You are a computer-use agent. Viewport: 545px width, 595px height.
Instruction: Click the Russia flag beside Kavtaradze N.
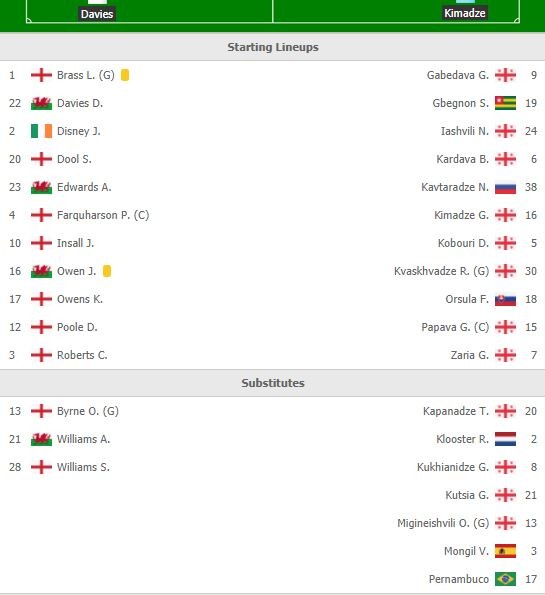[x=505, y=187]
